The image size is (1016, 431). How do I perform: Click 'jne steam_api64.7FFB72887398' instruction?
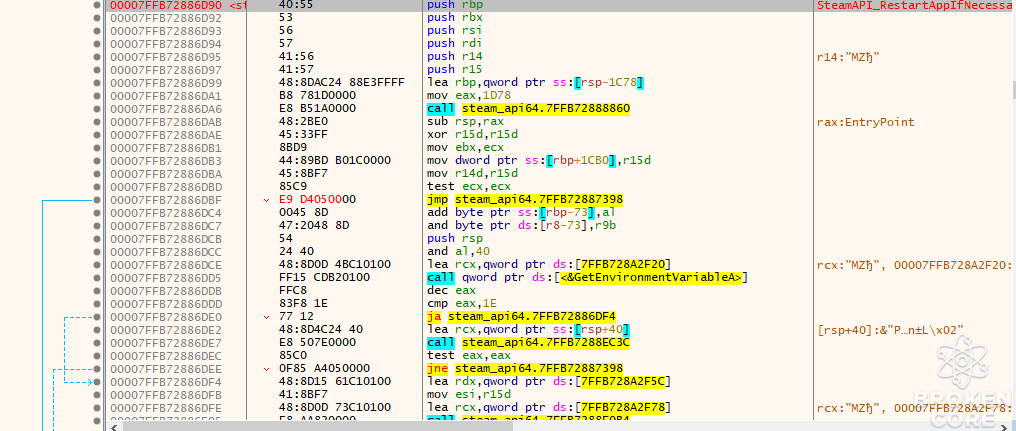point(525,369)
